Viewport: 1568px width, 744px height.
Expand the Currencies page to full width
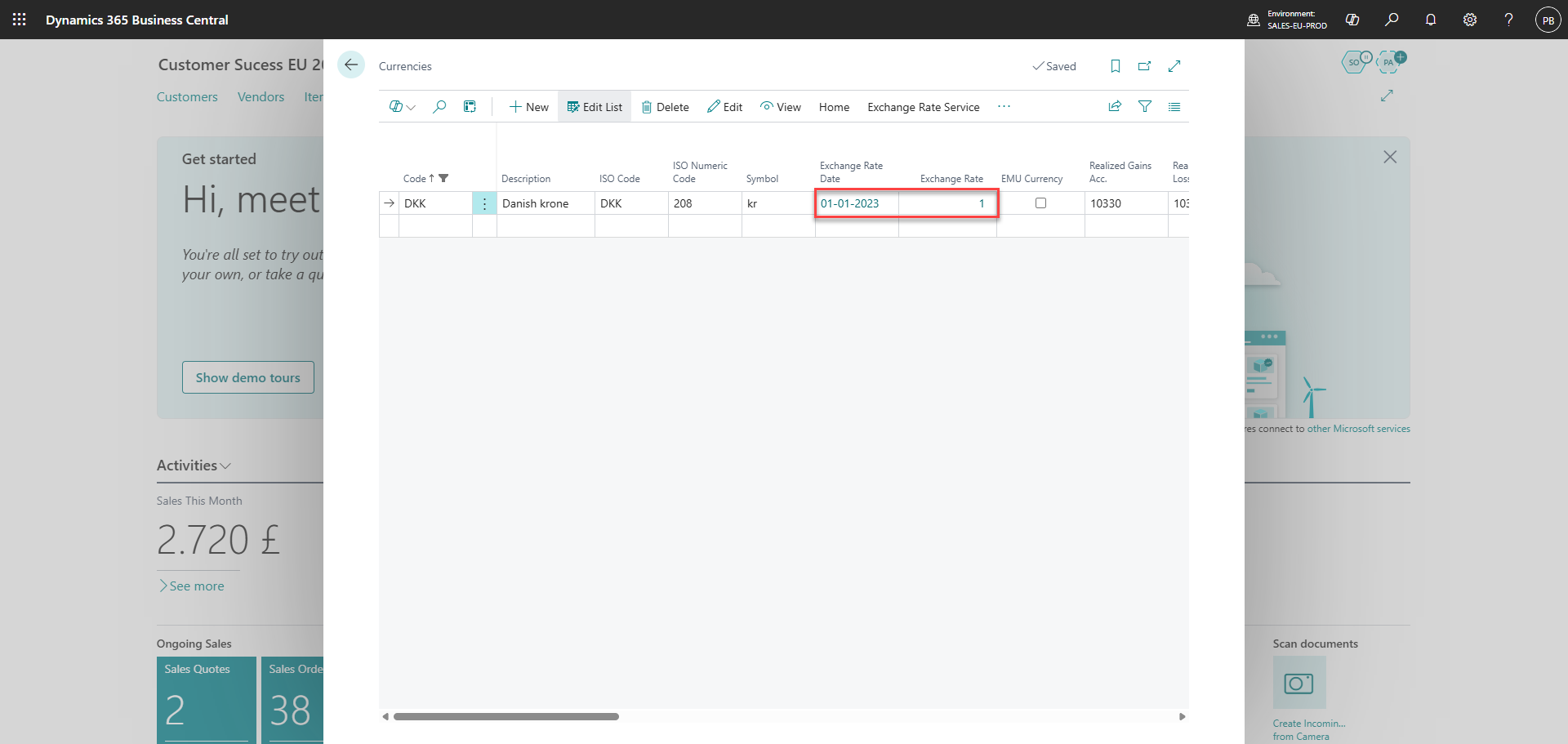point(1174,66)
